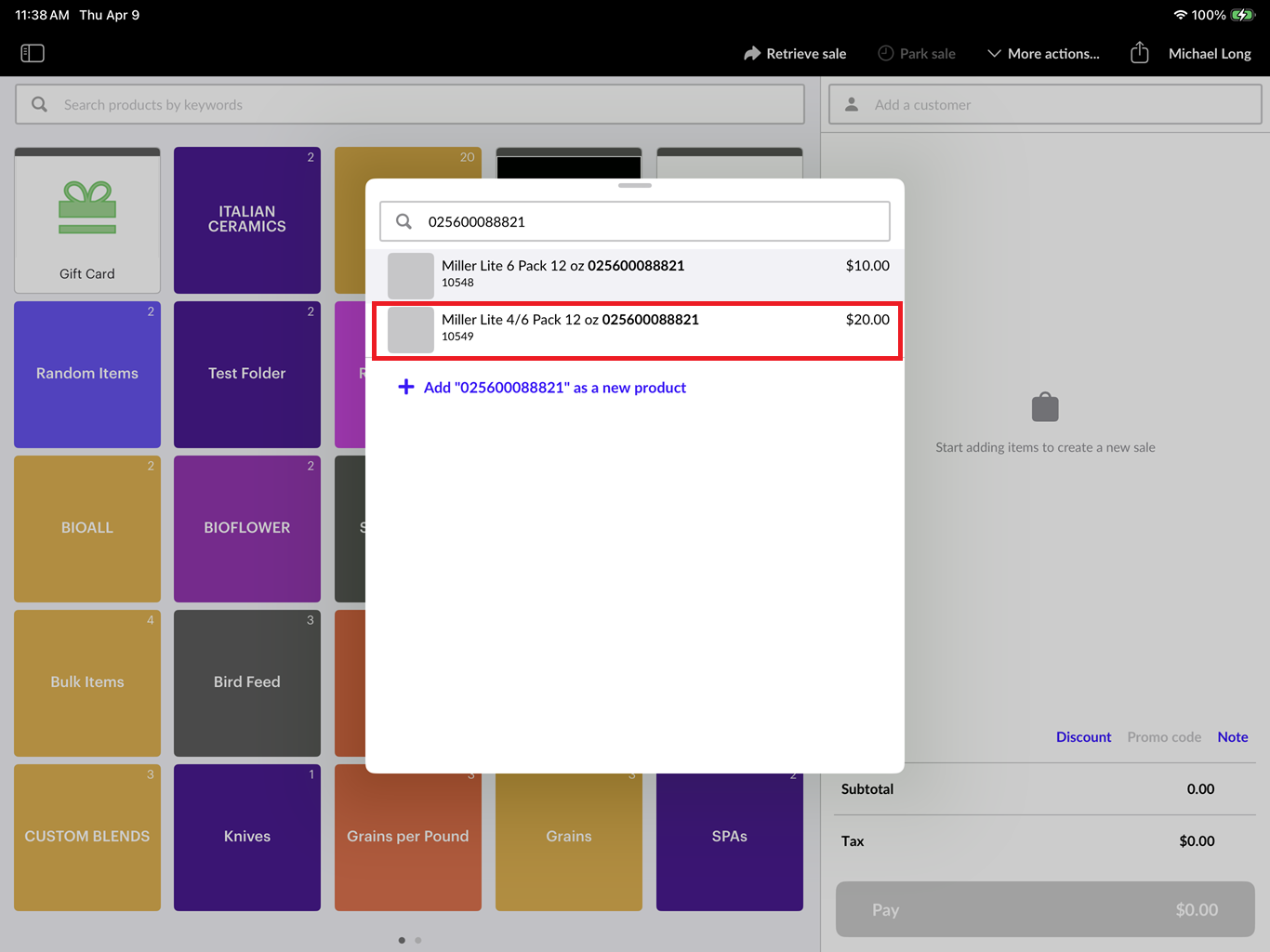Click the popup drag handle
Viewport: 1270px width, 952px height.
[635, 185]
